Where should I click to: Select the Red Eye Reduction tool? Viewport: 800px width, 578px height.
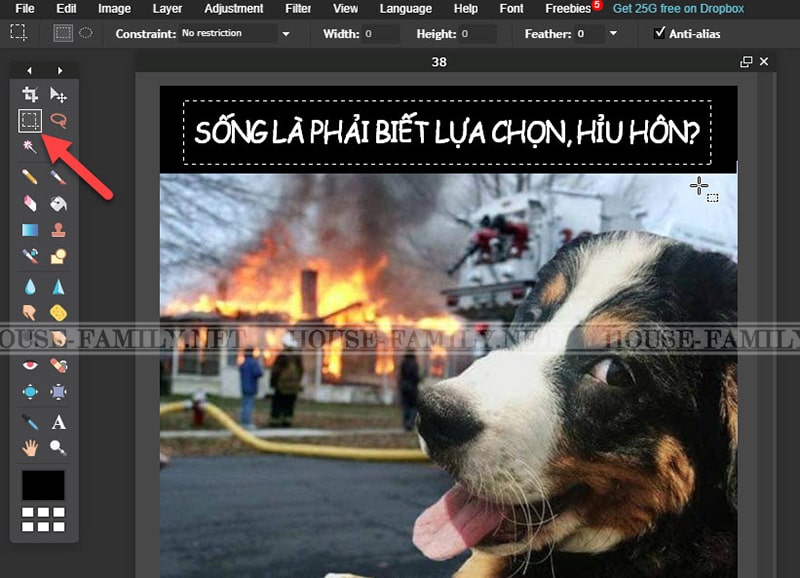click(x=30, y=365)
